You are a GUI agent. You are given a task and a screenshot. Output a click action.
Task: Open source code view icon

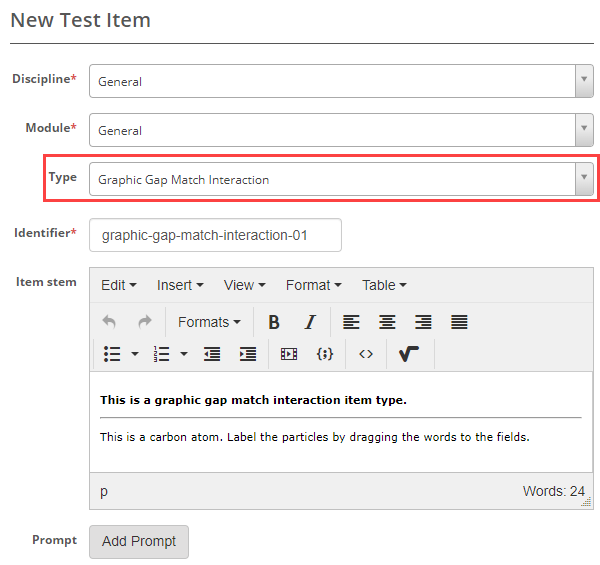pyautogui.click(x=366, y=354)
